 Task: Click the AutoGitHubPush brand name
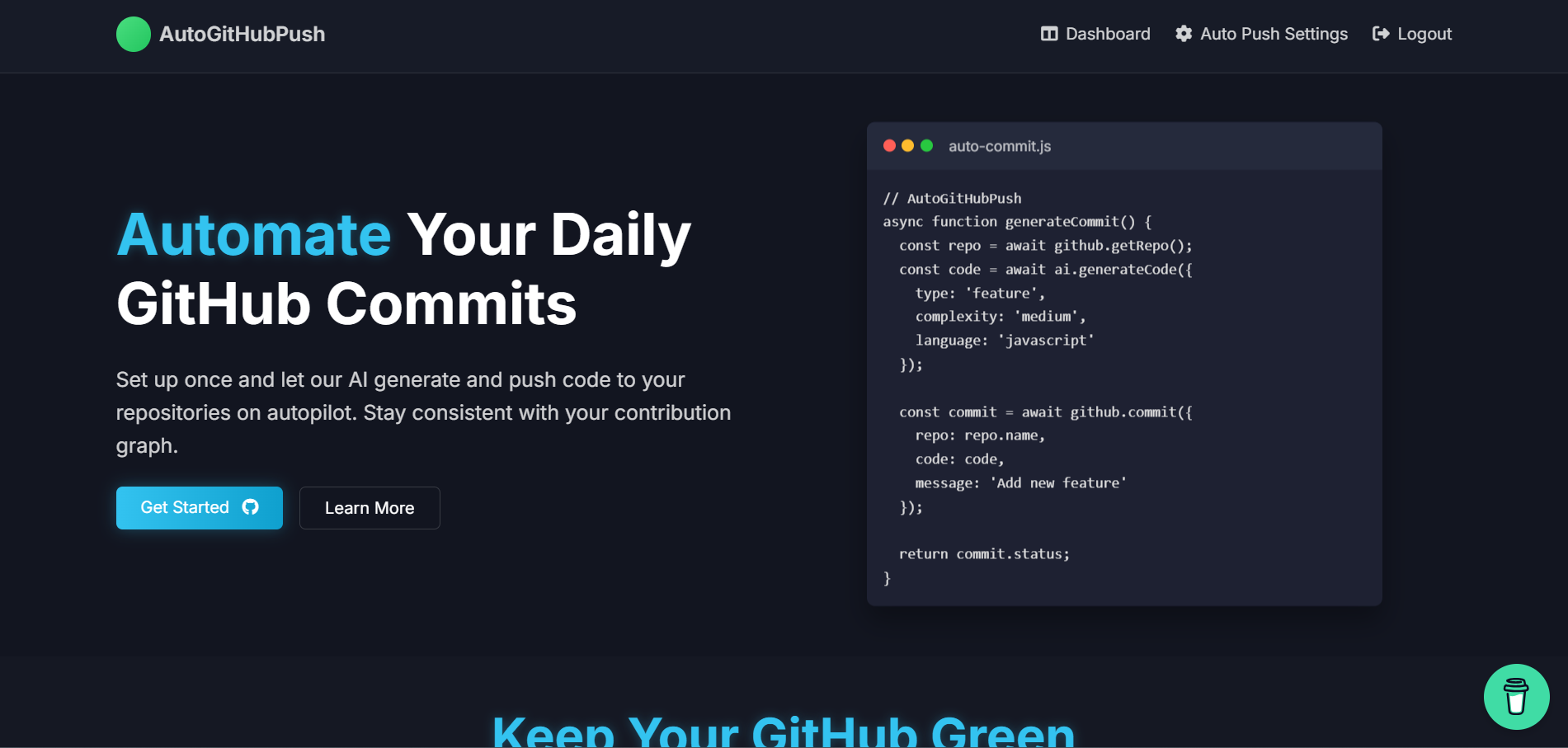point(242,35)
